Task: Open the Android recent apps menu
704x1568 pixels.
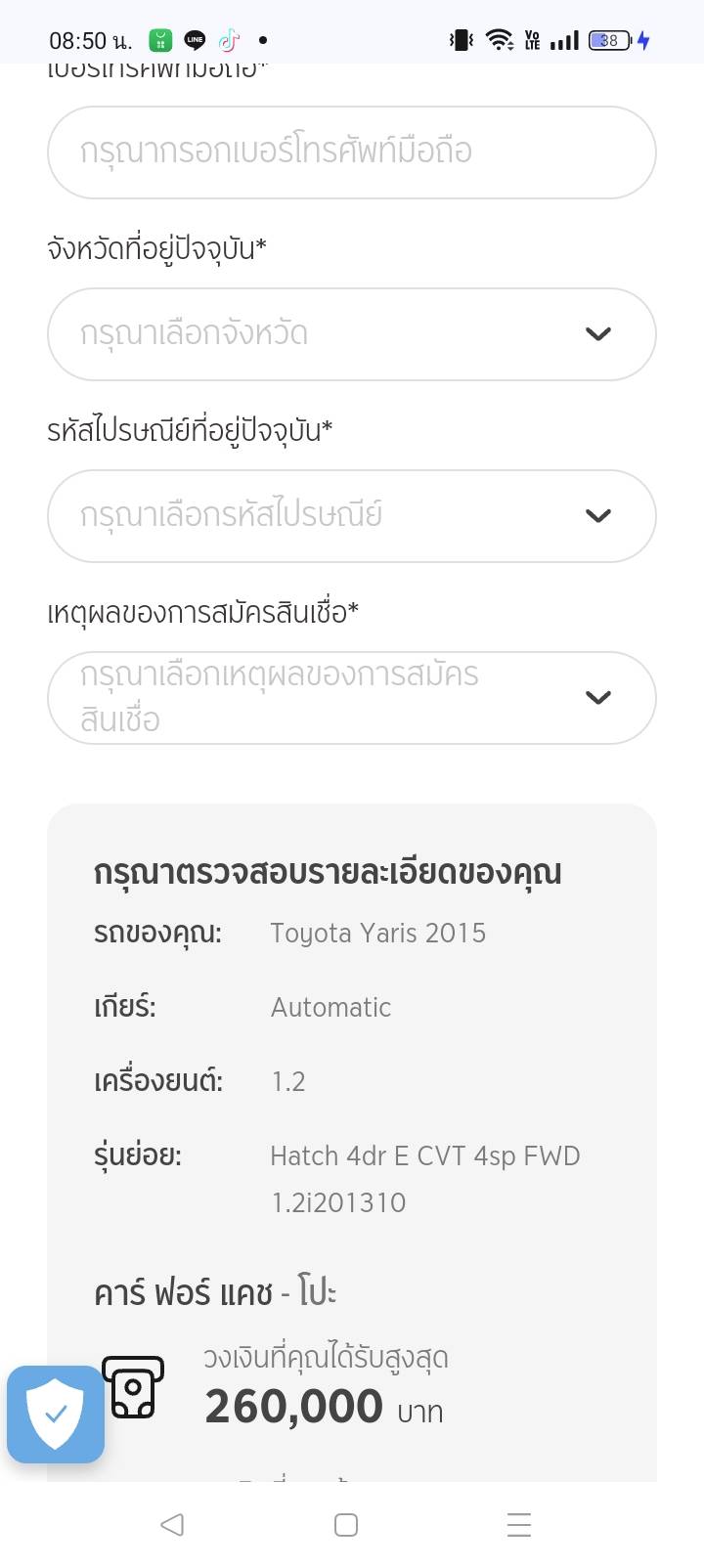Action: click(x=519, y=1525)
